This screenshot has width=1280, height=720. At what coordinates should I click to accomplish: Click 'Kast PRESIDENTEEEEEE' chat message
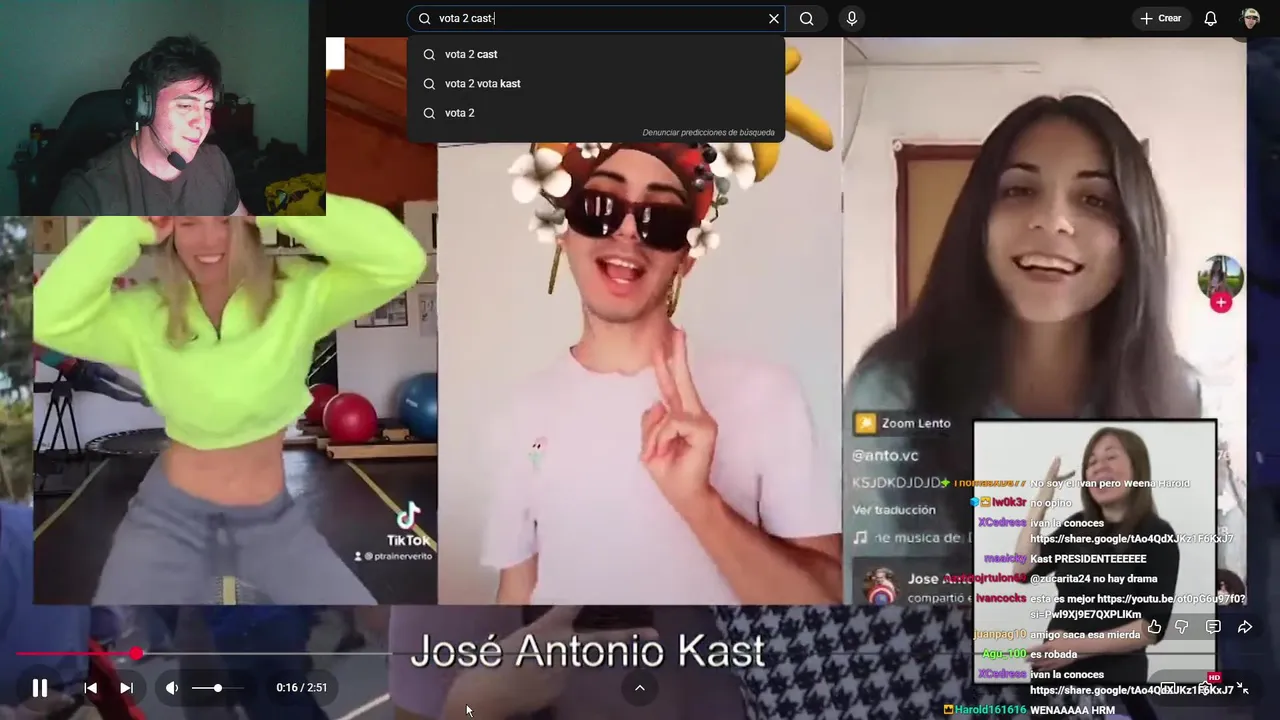(x=1088, y=558)
